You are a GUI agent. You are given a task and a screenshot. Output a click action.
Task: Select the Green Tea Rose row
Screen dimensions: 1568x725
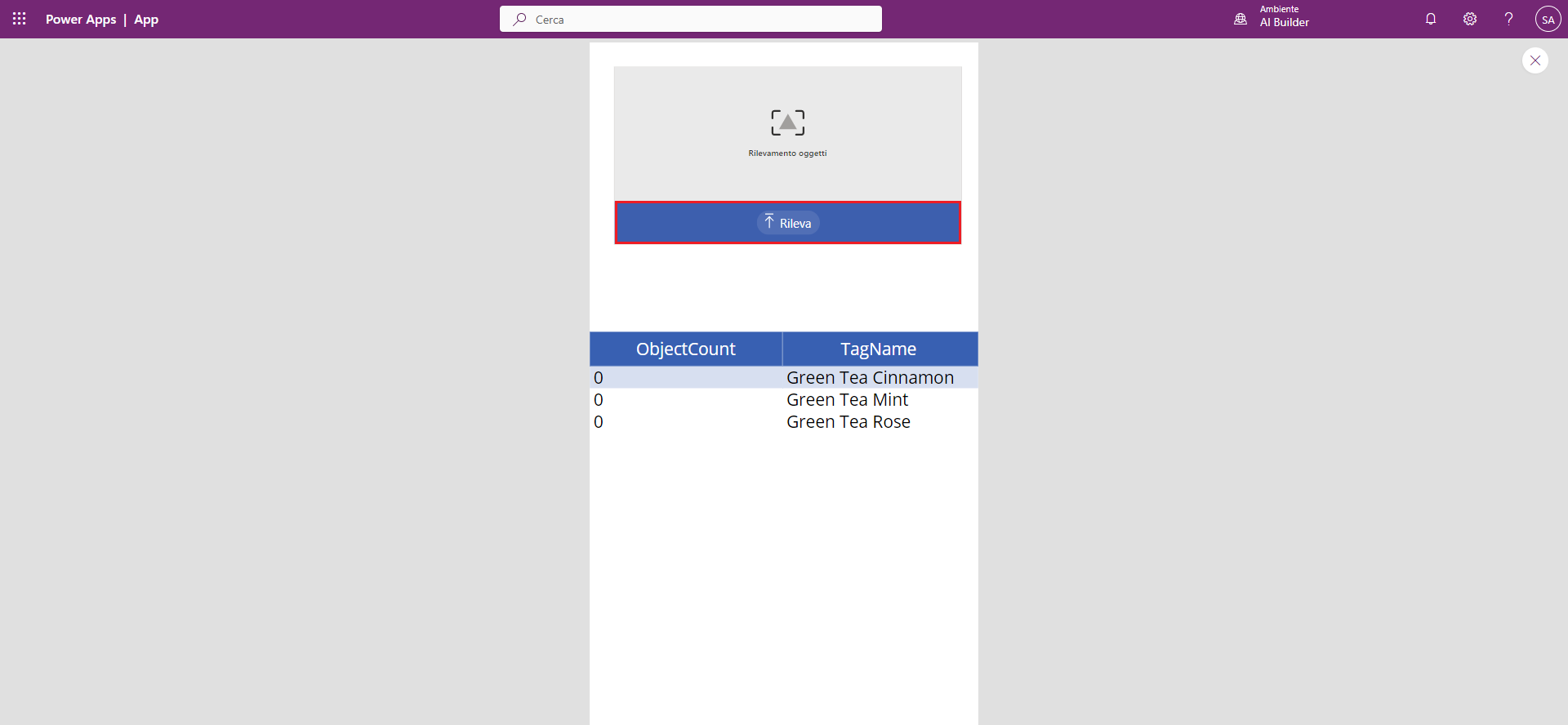(848, 421)
